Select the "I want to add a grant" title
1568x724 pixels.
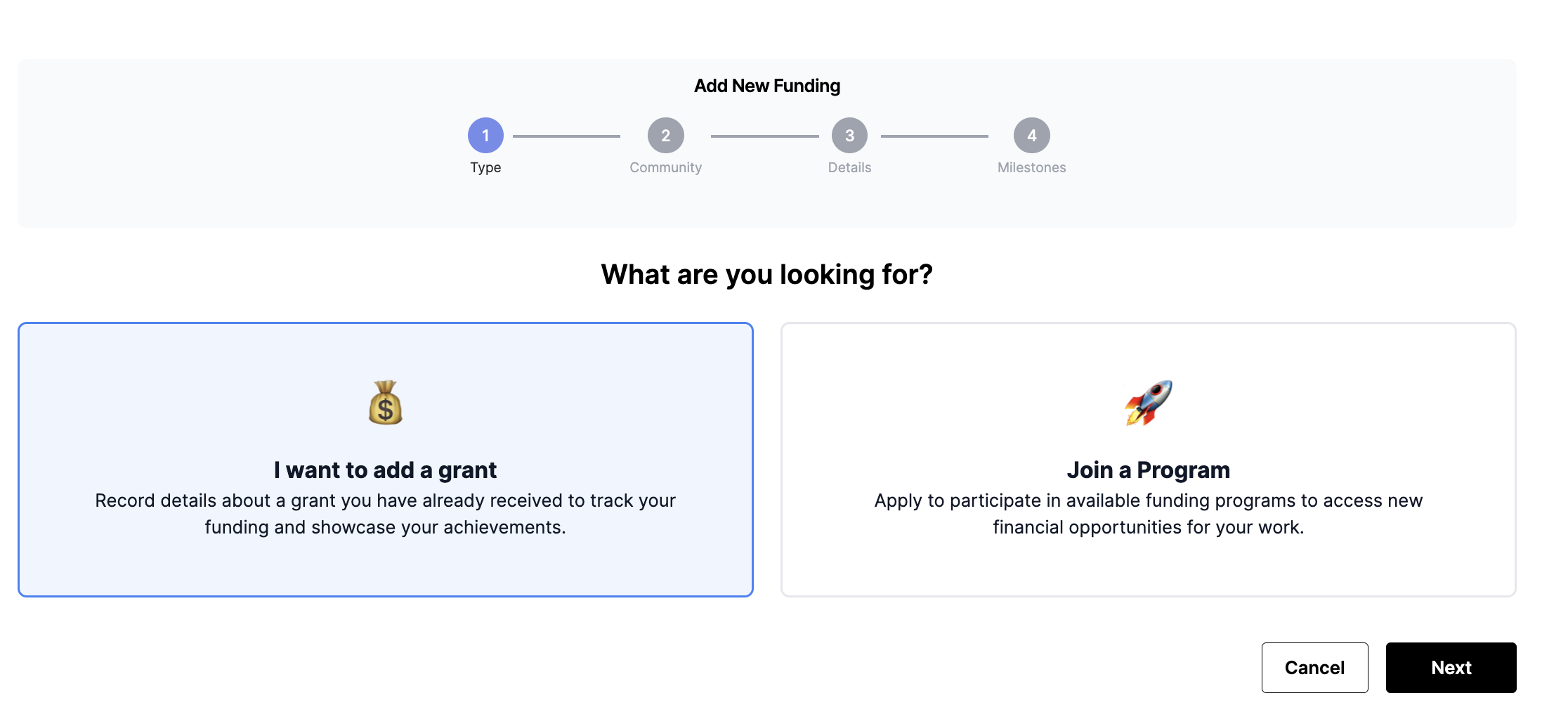pos(385,470)
